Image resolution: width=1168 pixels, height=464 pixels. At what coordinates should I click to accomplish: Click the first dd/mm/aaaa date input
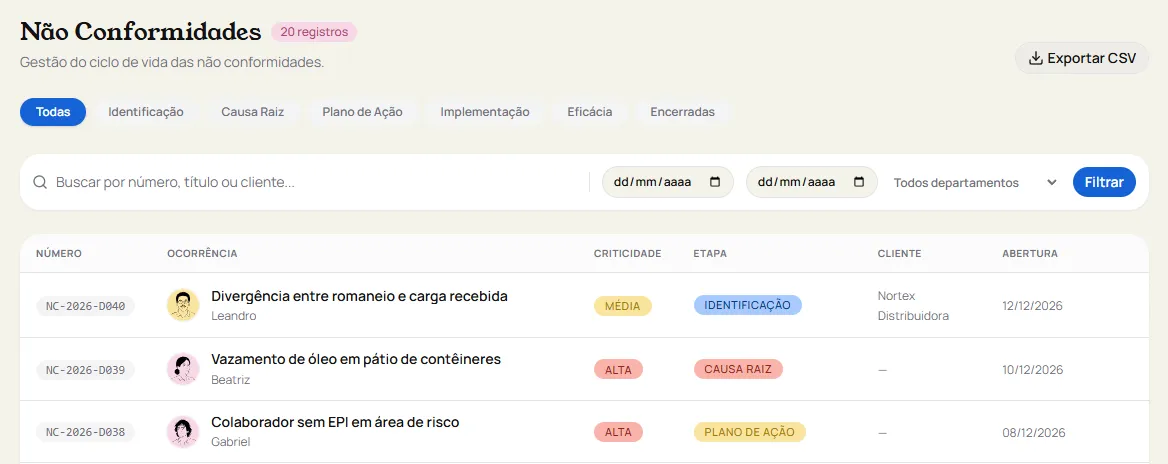[667, 182]
